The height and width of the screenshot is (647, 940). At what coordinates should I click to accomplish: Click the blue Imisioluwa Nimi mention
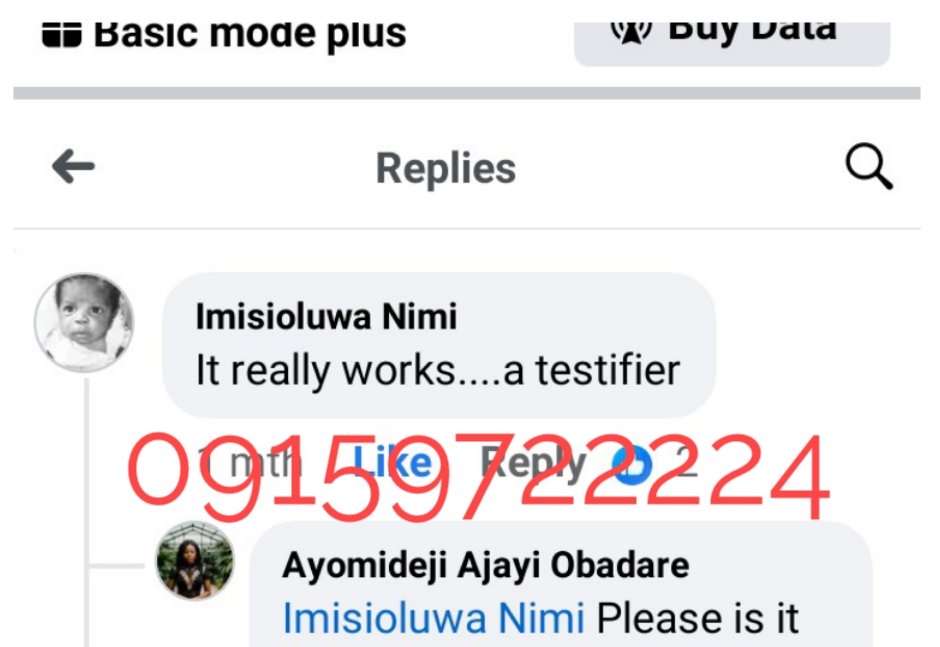(433, 618)
